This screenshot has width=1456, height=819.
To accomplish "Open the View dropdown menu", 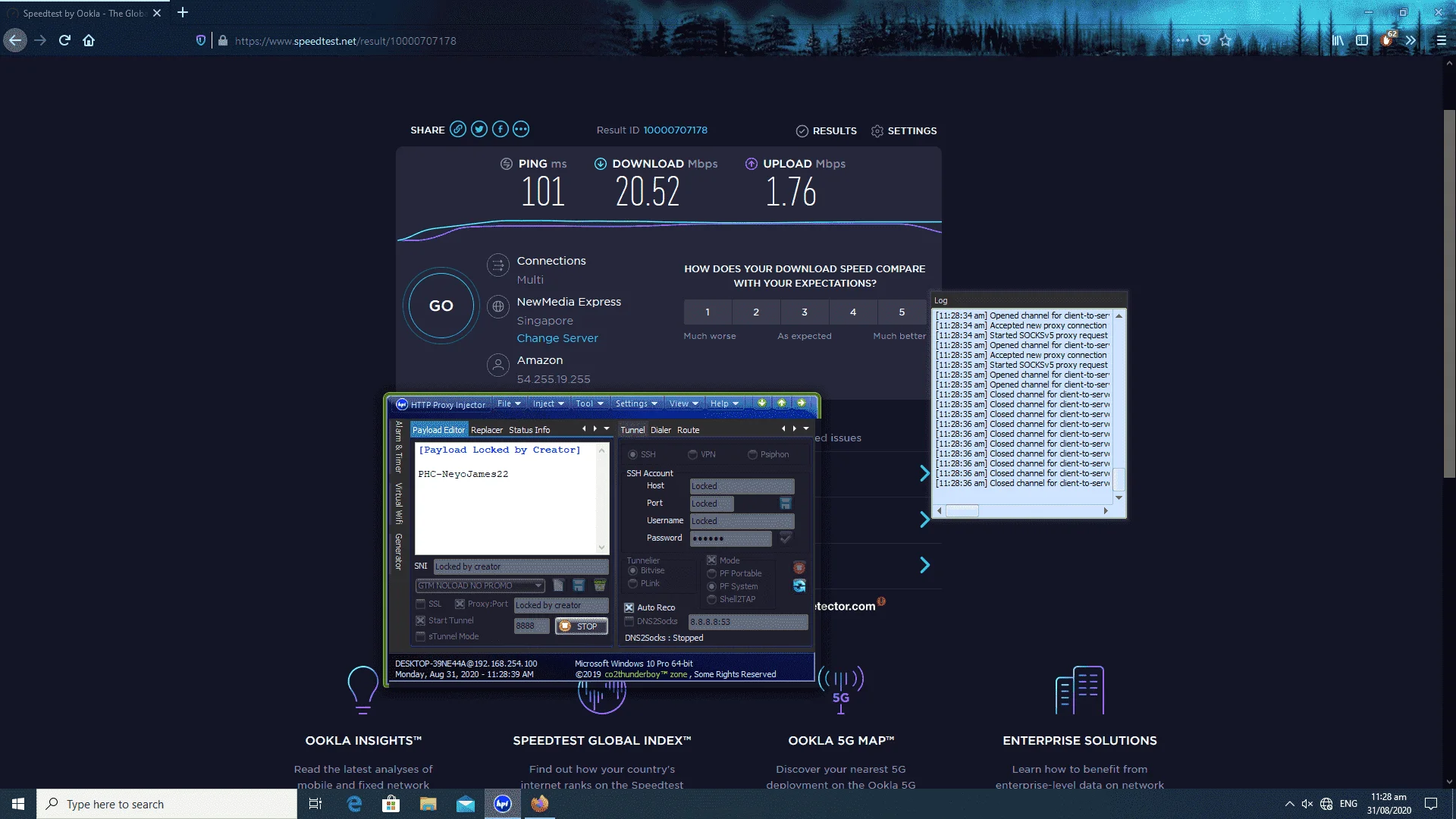I will click(683, 404).
